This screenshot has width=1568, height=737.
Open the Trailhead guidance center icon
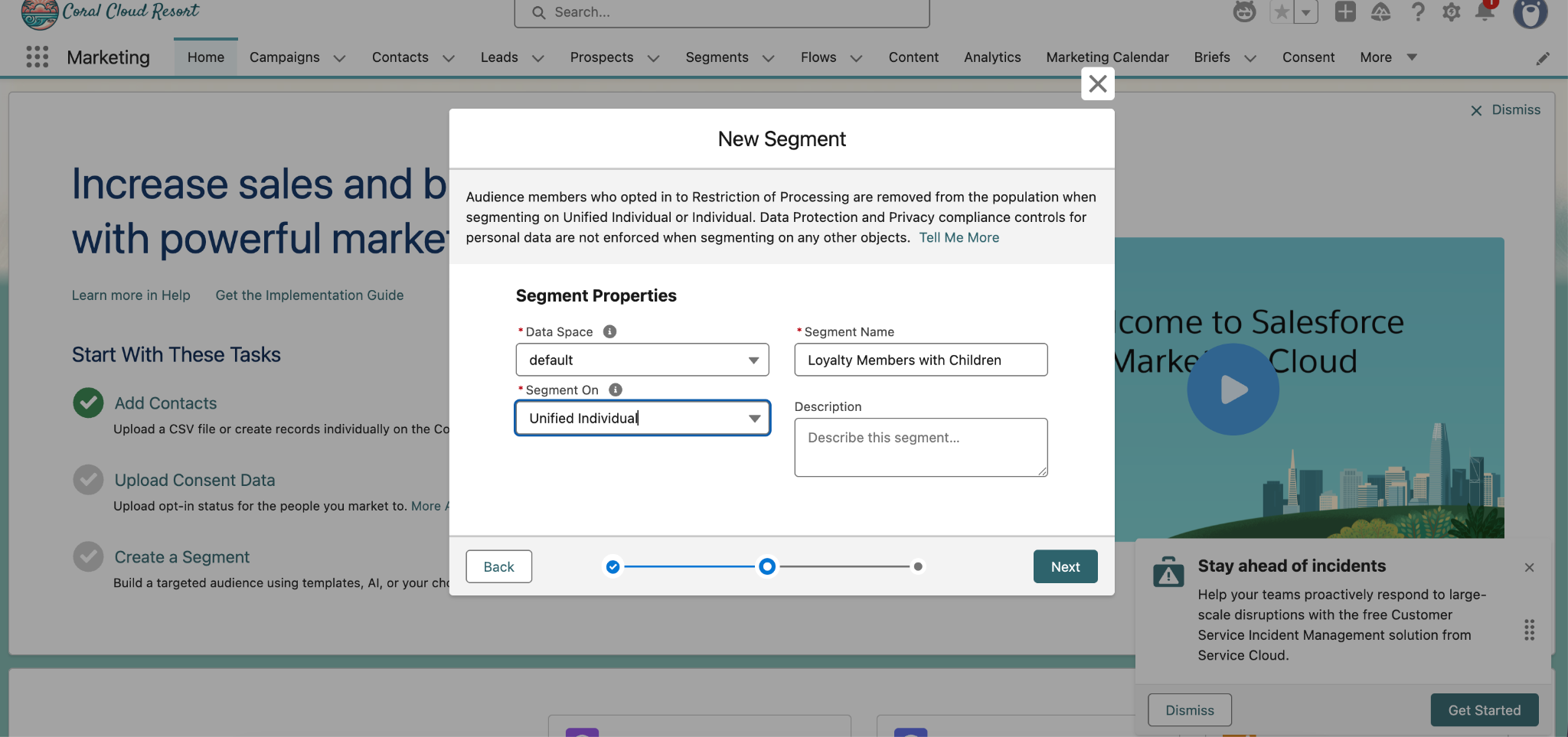point(1380,11)
